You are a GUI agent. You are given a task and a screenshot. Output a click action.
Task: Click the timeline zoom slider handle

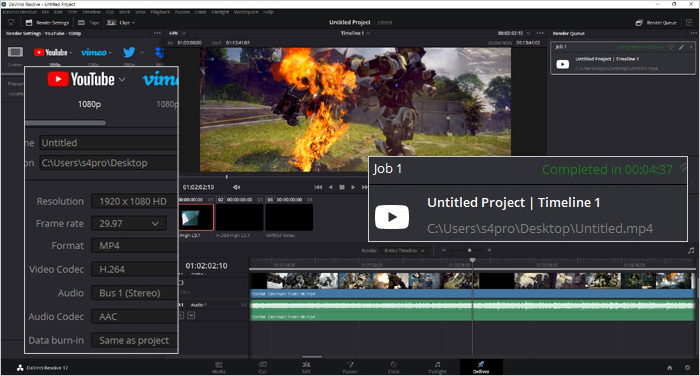pyautogui.click(x=470, y=251)
